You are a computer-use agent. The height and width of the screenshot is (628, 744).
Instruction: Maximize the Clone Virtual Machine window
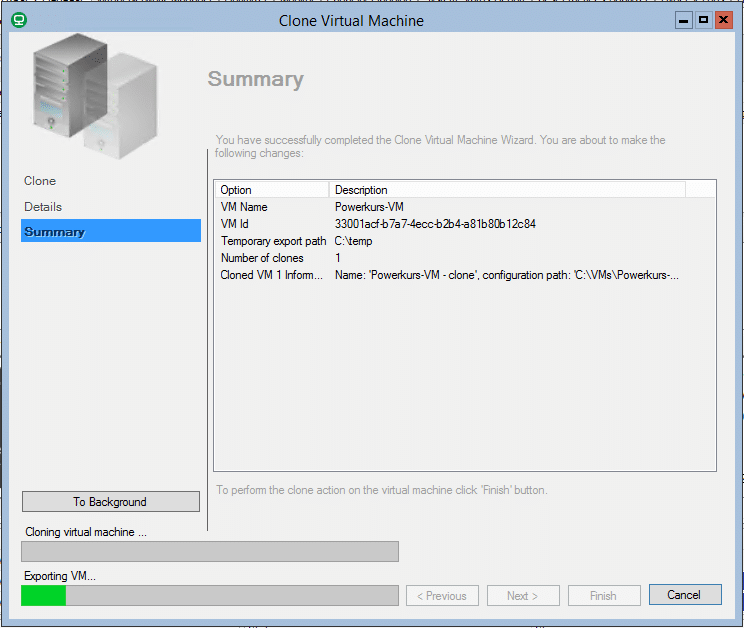(704, 20)
